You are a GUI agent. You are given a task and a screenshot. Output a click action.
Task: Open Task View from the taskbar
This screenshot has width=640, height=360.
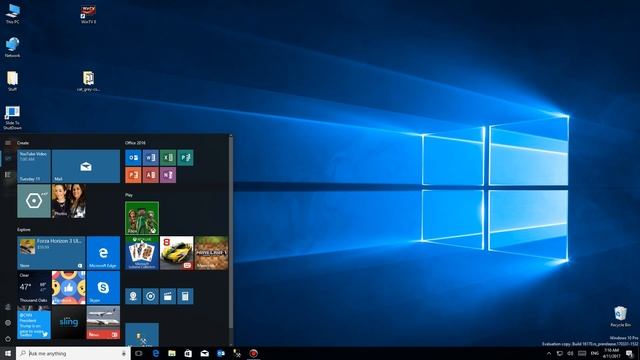139,353
